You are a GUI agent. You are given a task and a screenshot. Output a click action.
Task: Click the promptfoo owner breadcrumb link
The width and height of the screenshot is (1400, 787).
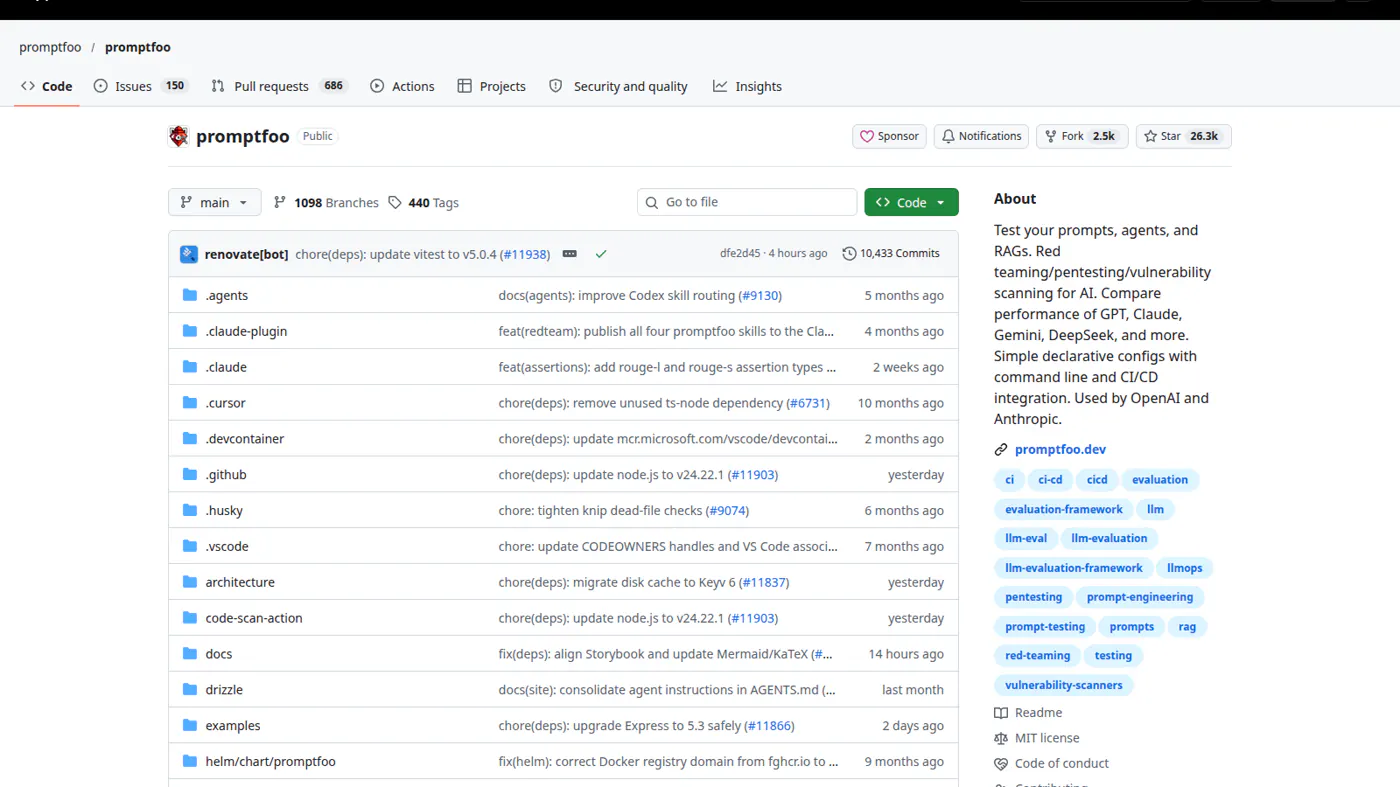point(50,47)
